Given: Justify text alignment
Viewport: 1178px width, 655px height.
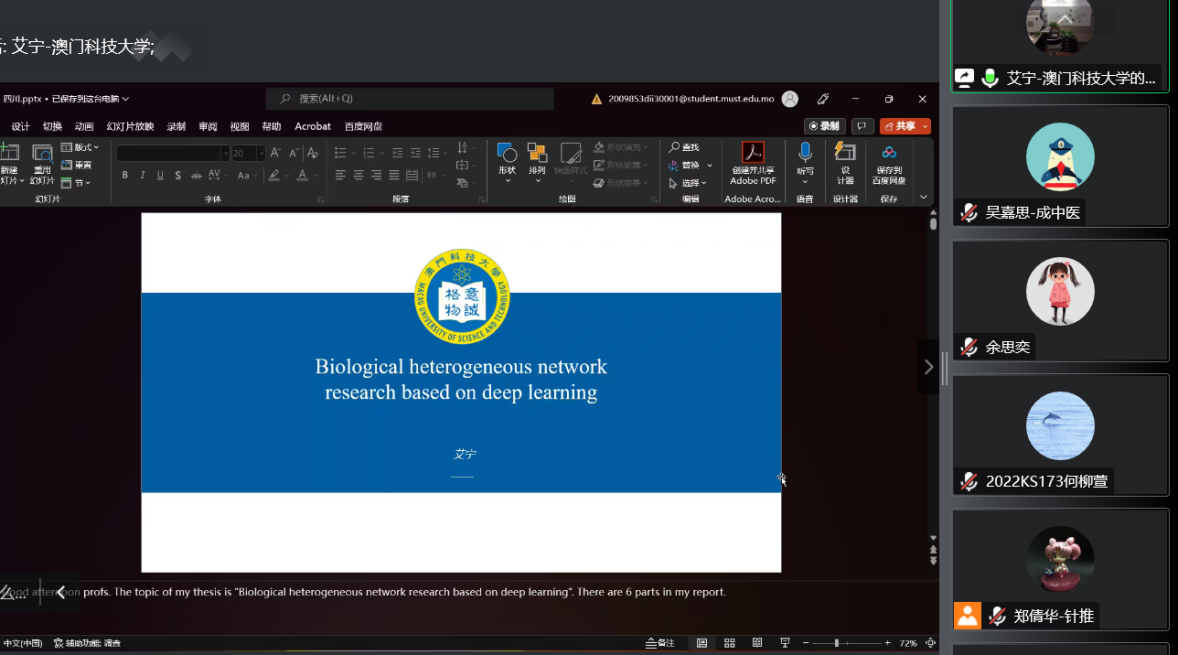Looking at the screenshot, I should (394, 175).
